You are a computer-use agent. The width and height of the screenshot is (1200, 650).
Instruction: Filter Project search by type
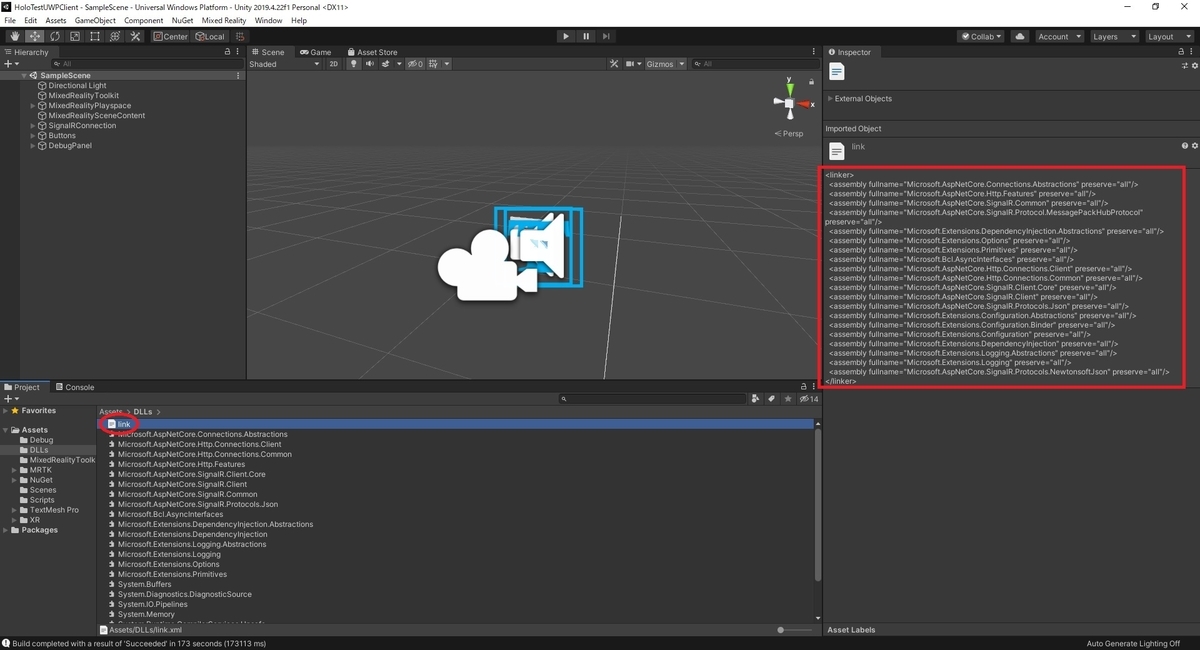[x=756, y=399]
